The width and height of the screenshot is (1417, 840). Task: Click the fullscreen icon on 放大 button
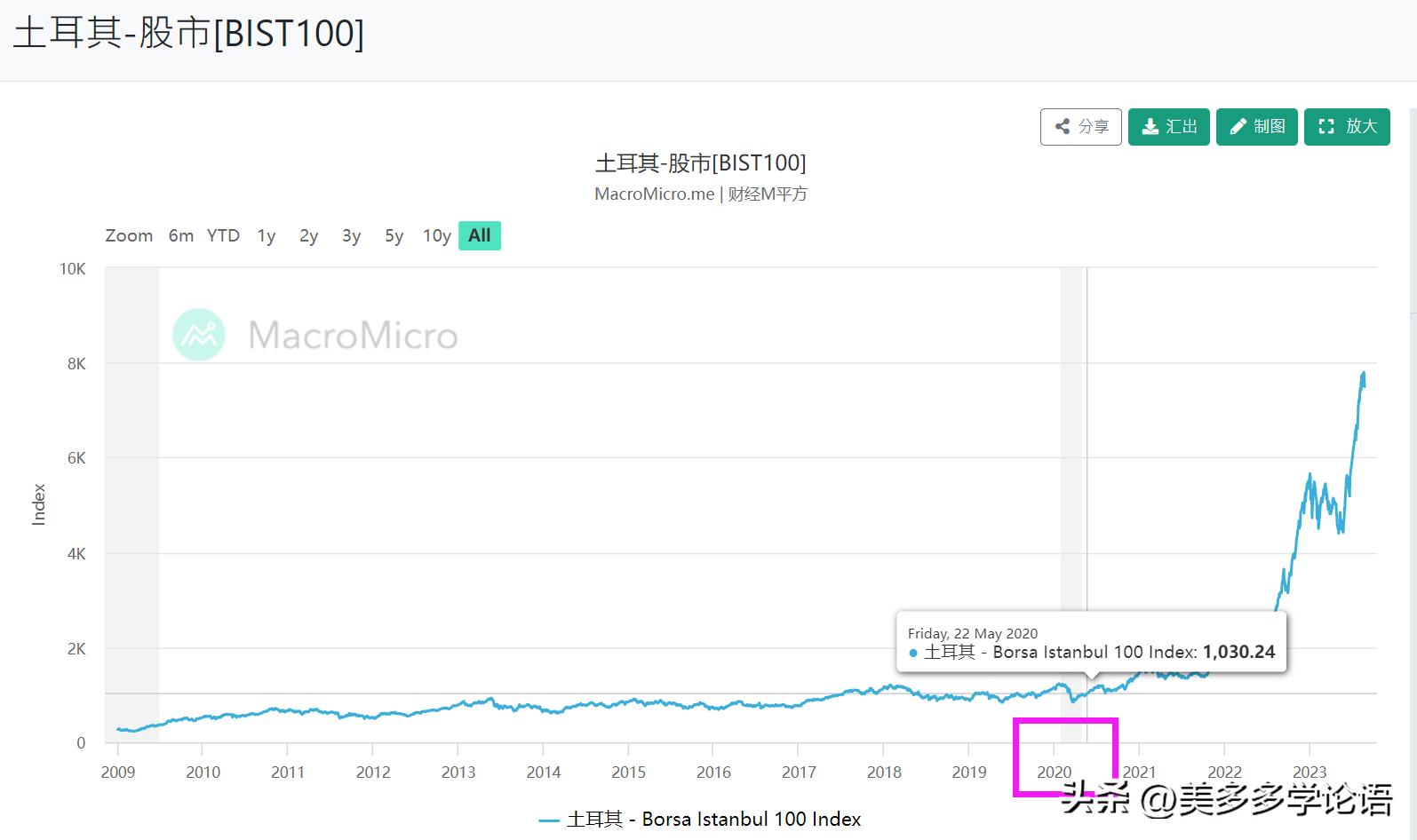point(1326,127)
